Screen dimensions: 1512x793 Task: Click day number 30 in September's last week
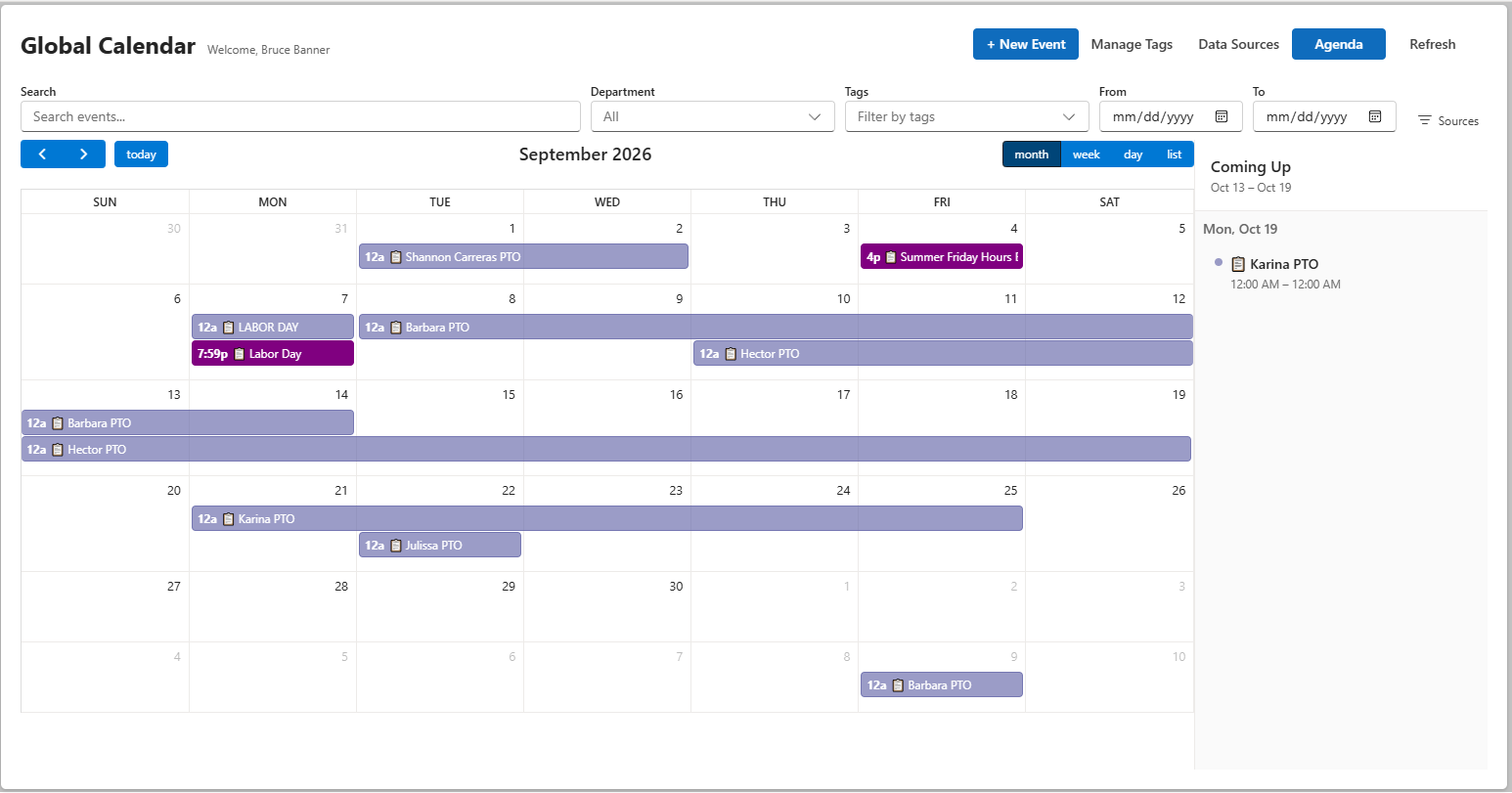tap(676, 587)
